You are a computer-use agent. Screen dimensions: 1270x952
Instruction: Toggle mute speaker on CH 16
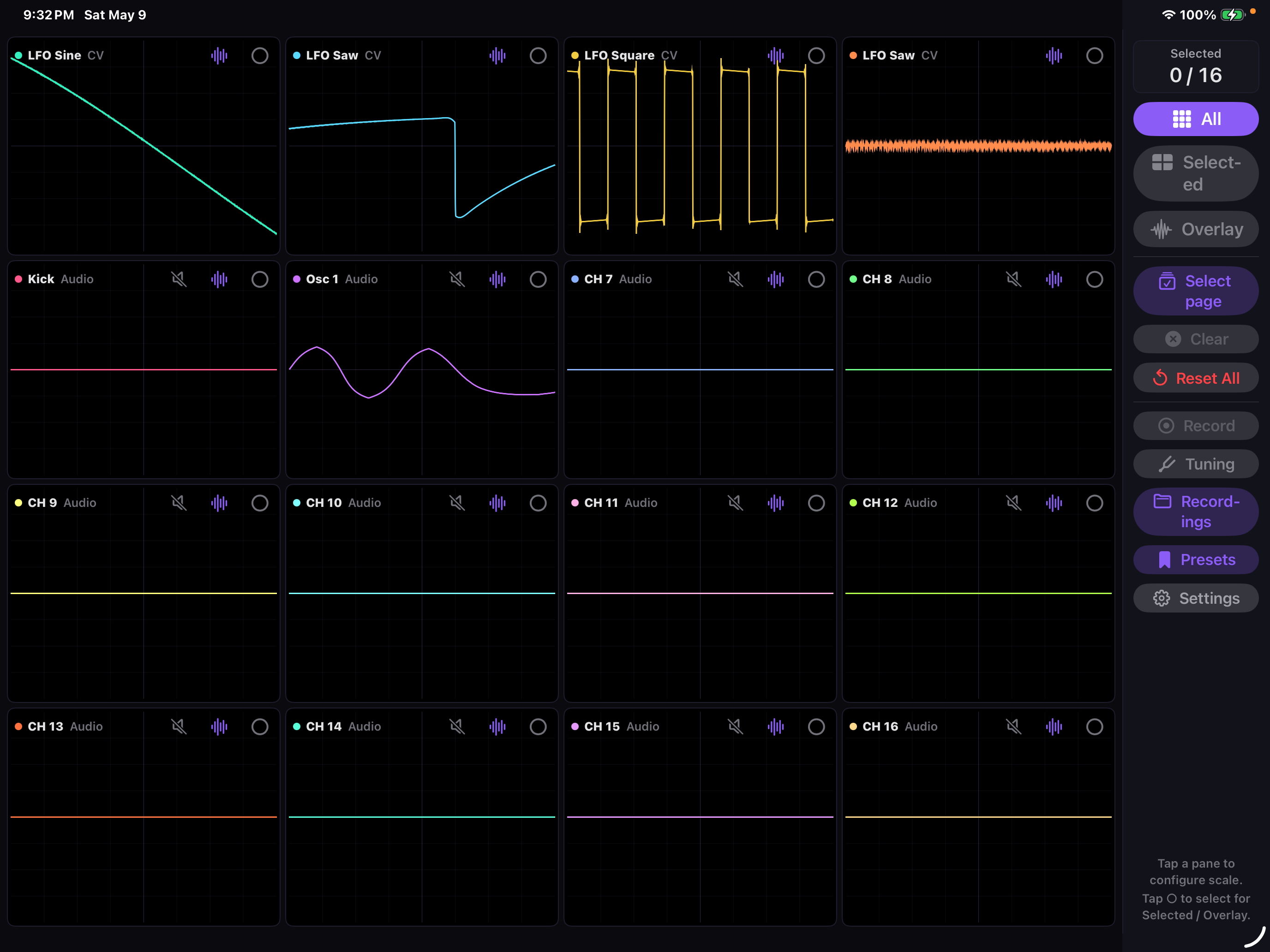[1013, 727]
